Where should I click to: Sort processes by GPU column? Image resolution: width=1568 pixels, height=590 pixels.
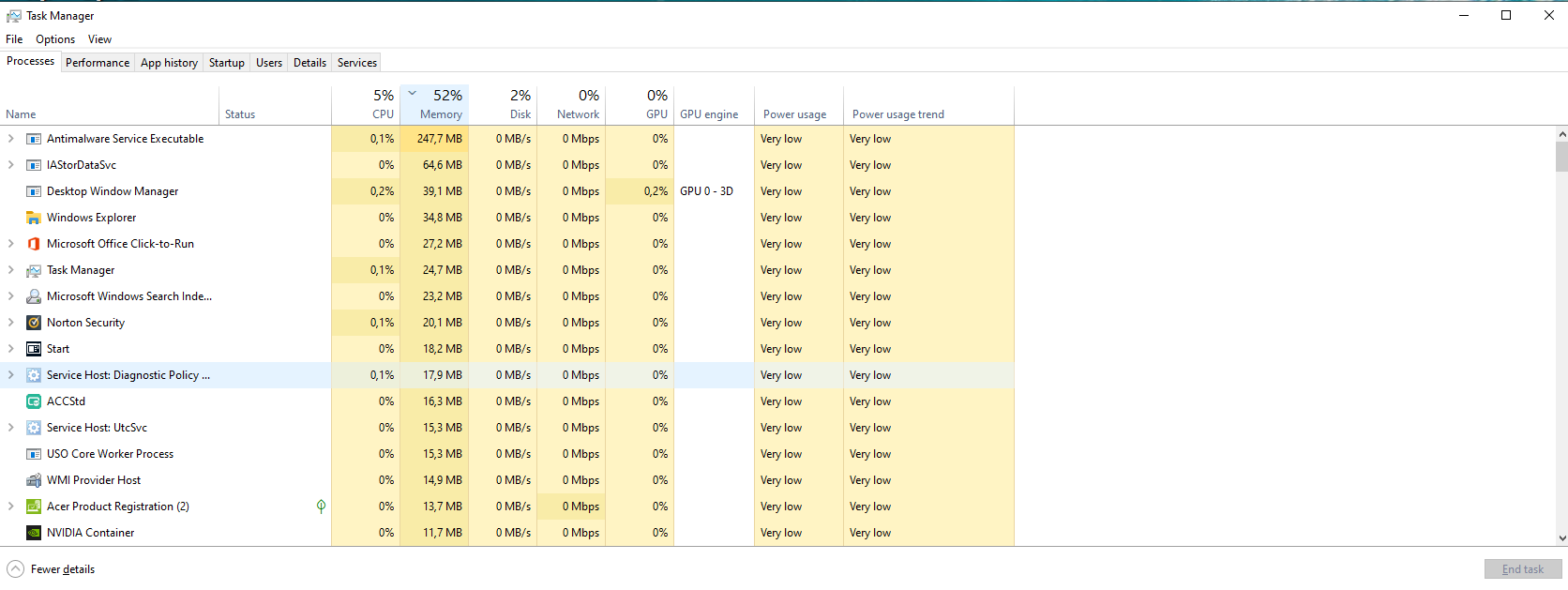[x=640, y=105]
